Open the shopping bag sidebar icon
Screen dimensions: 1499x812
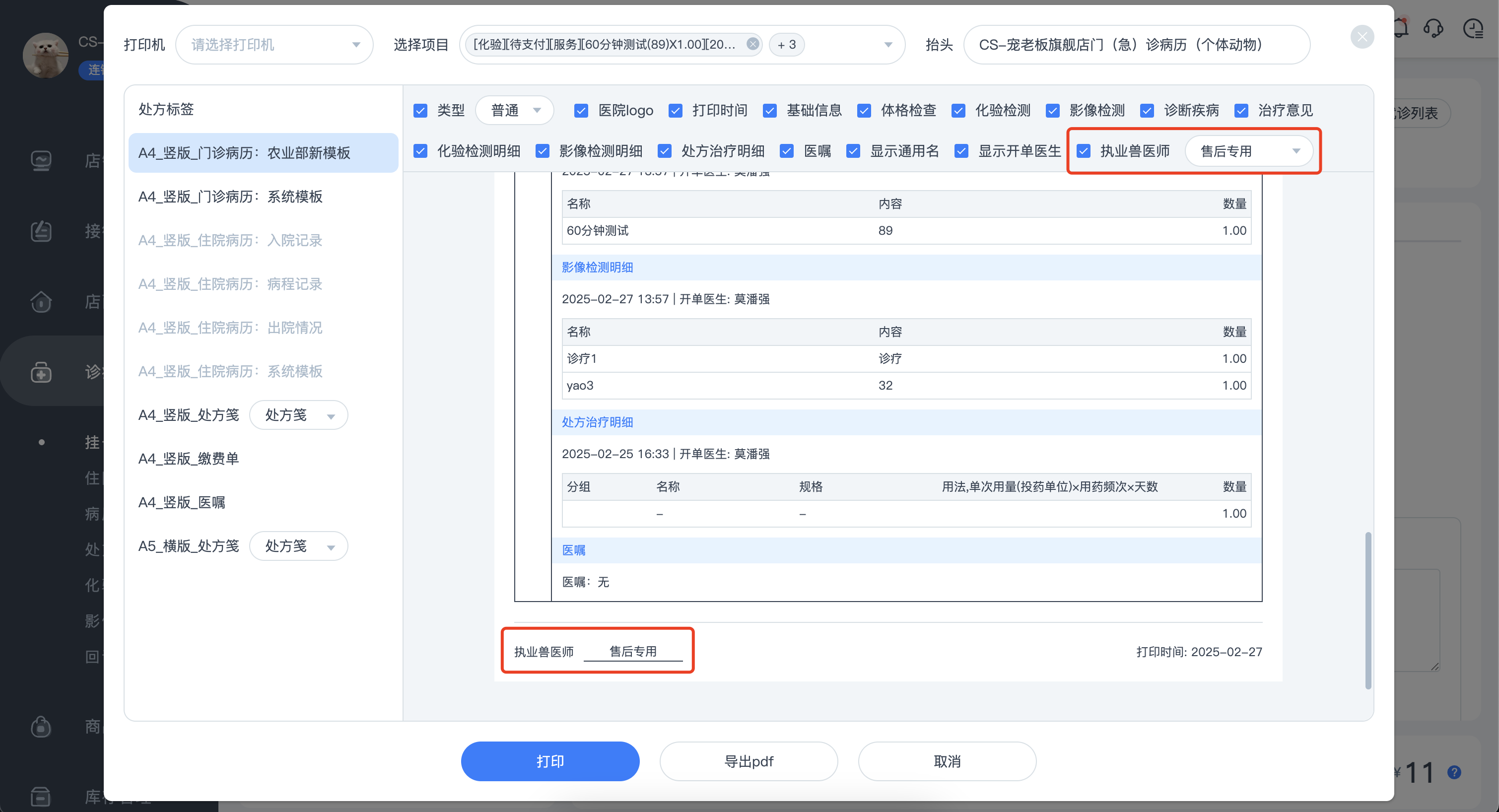41,727
